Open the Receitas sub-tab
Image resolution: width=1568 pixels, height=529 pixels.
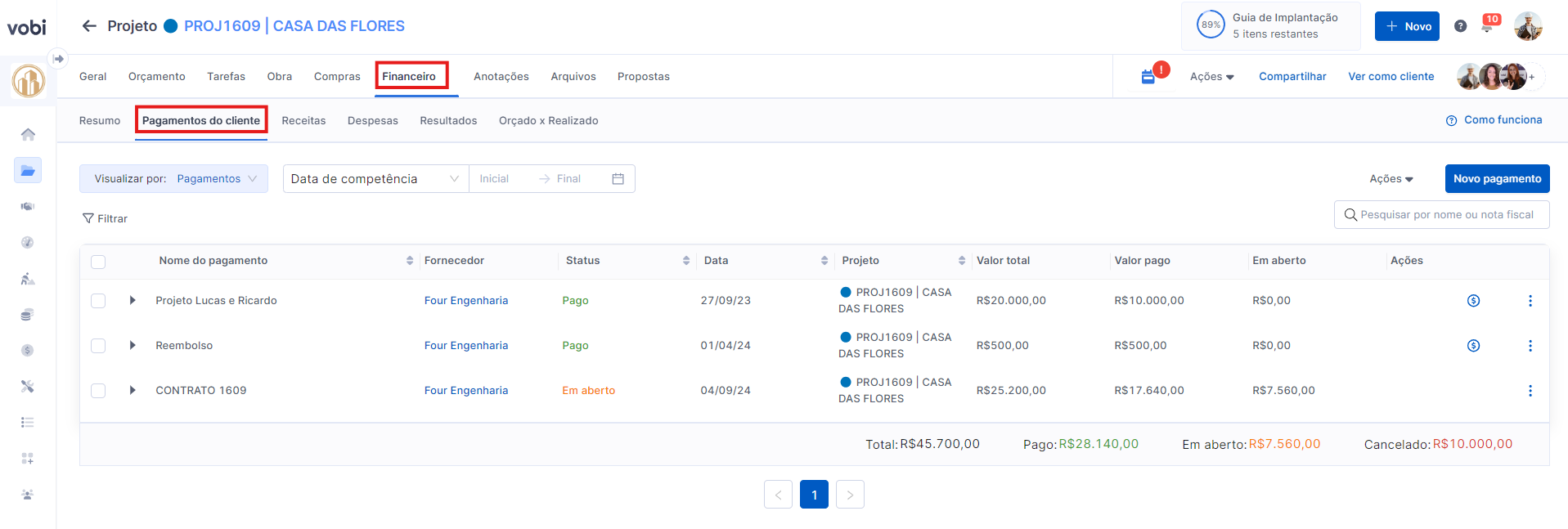coord(303,121)
